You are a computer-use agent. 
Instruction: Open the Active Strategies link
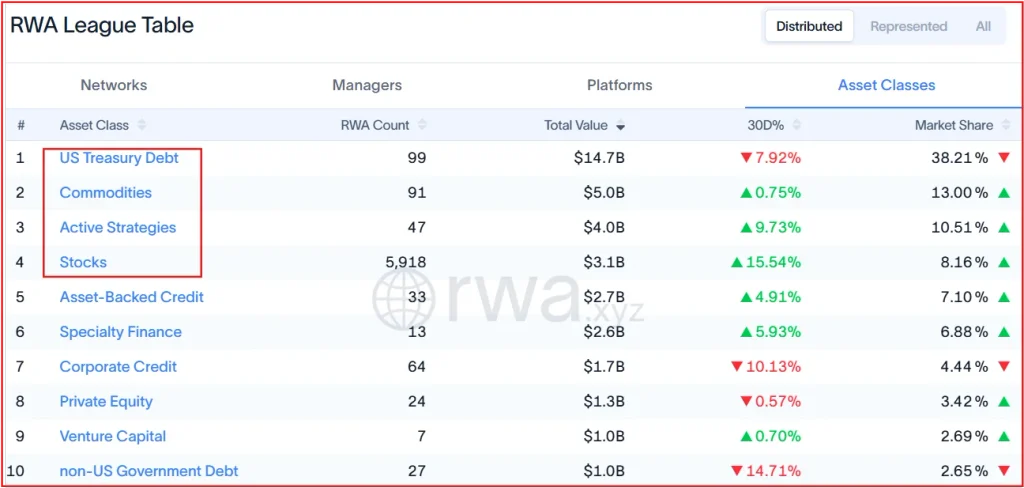[x=118, y=227]
